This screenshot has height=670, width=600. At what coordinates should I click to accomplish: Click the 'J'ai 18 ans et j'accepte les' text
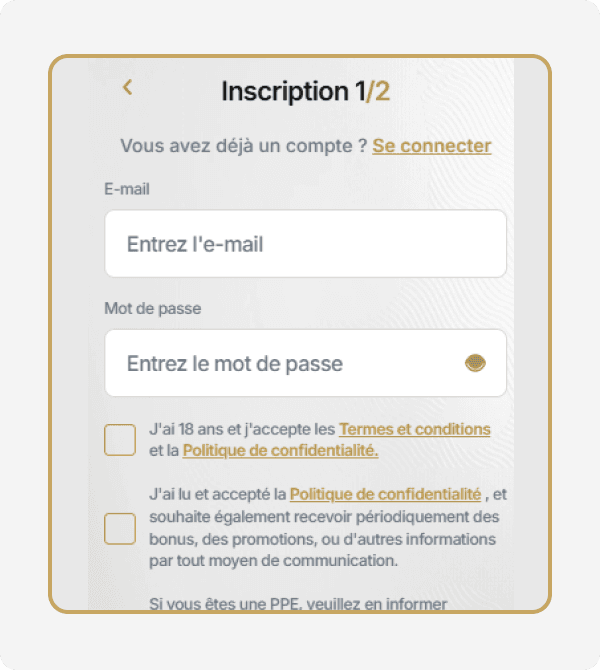coord(241,429)
